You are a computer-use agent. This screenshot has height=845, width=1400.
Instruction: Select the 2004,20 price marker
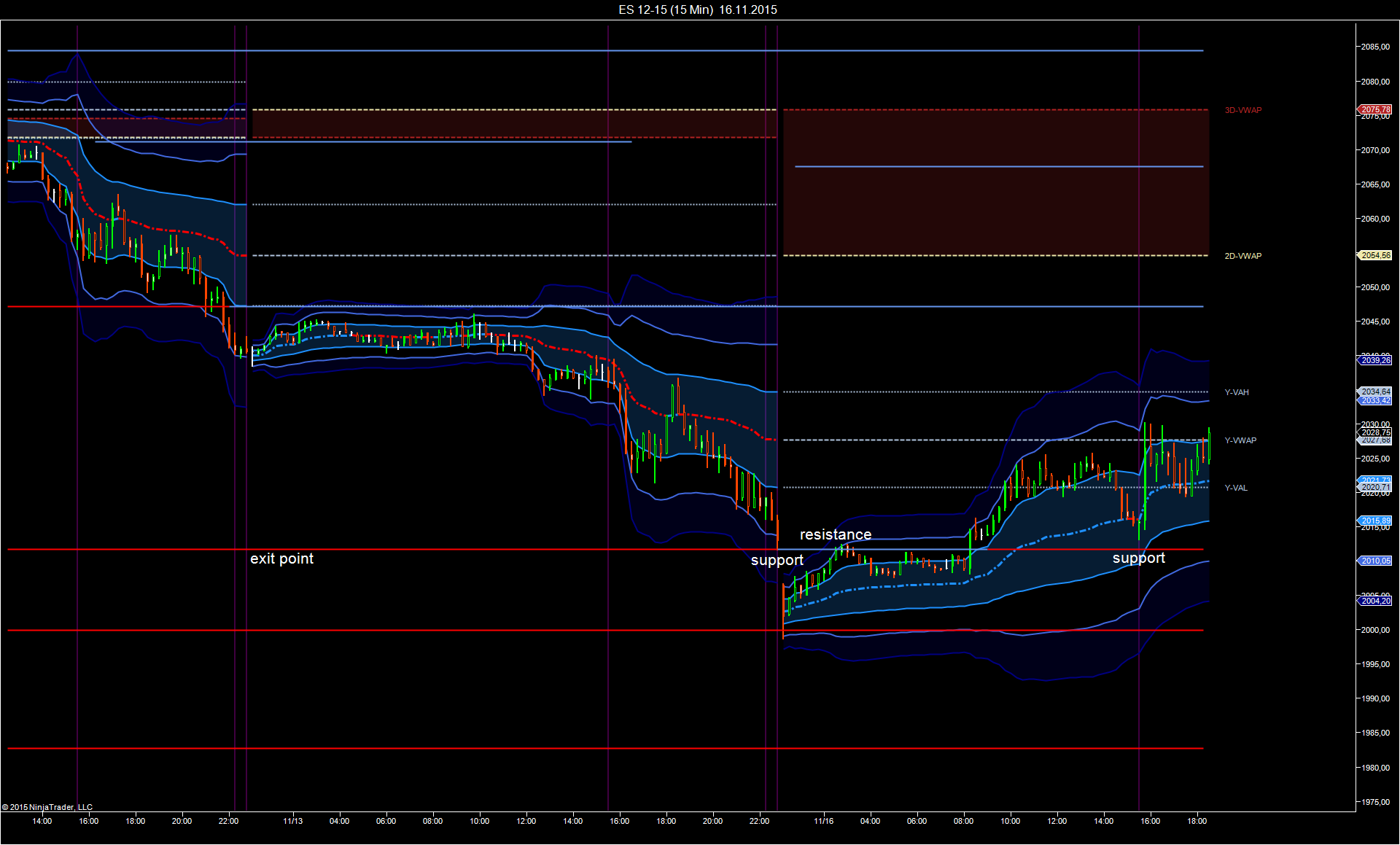point(1375,601)
